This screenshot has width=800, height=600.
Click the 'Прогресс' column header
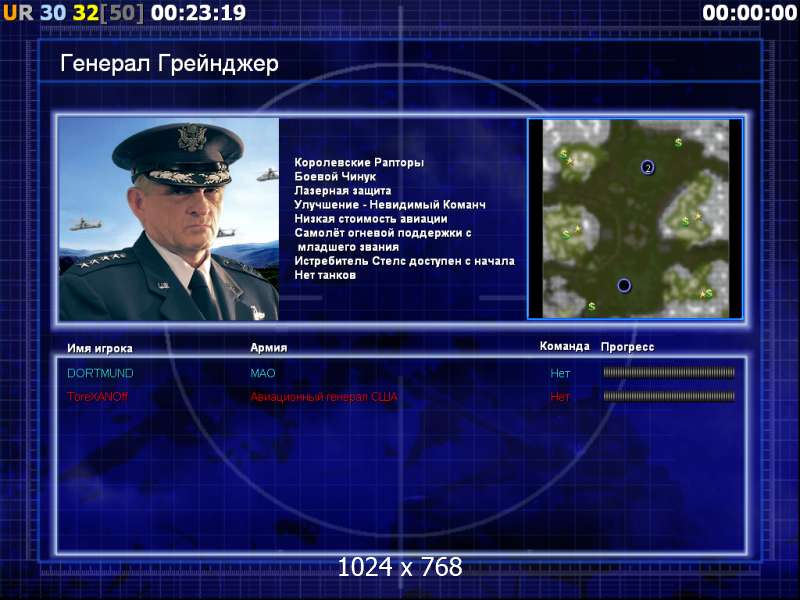628,347
